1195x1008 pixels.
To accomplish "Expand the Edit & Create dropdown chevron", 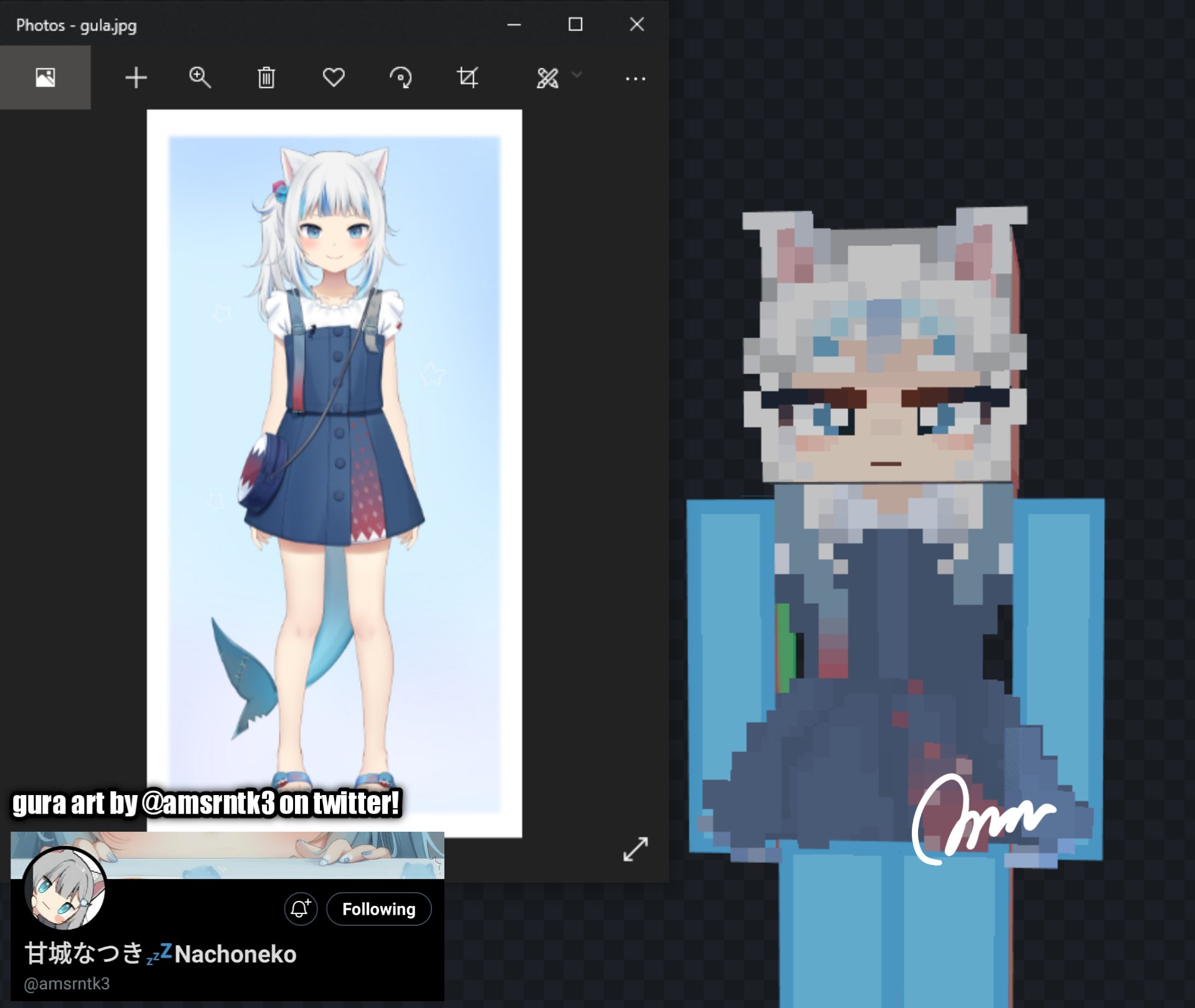I will coord(577,75).
